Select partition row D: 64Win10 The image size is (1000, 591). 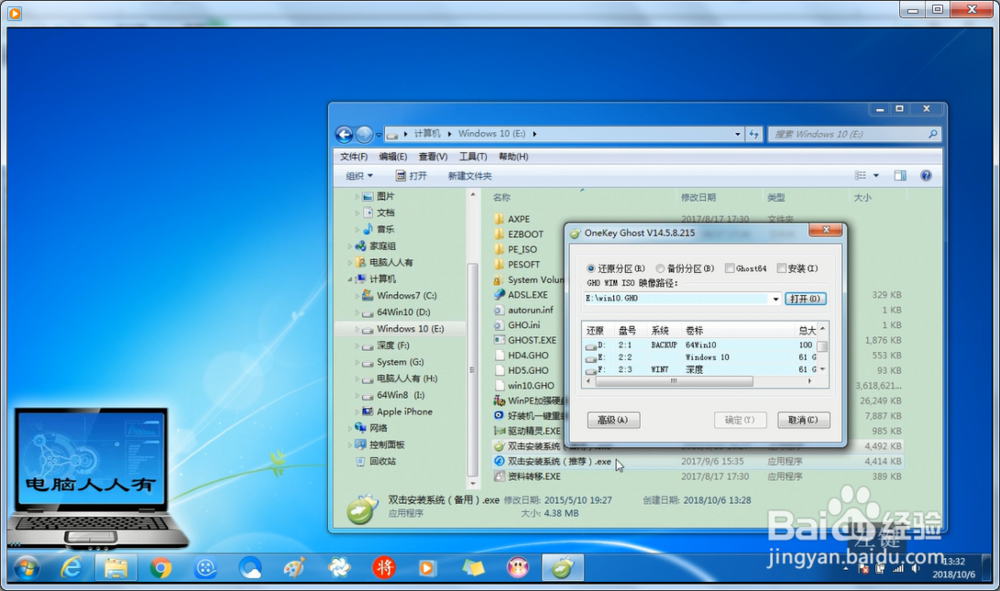(x=699, y=345)
